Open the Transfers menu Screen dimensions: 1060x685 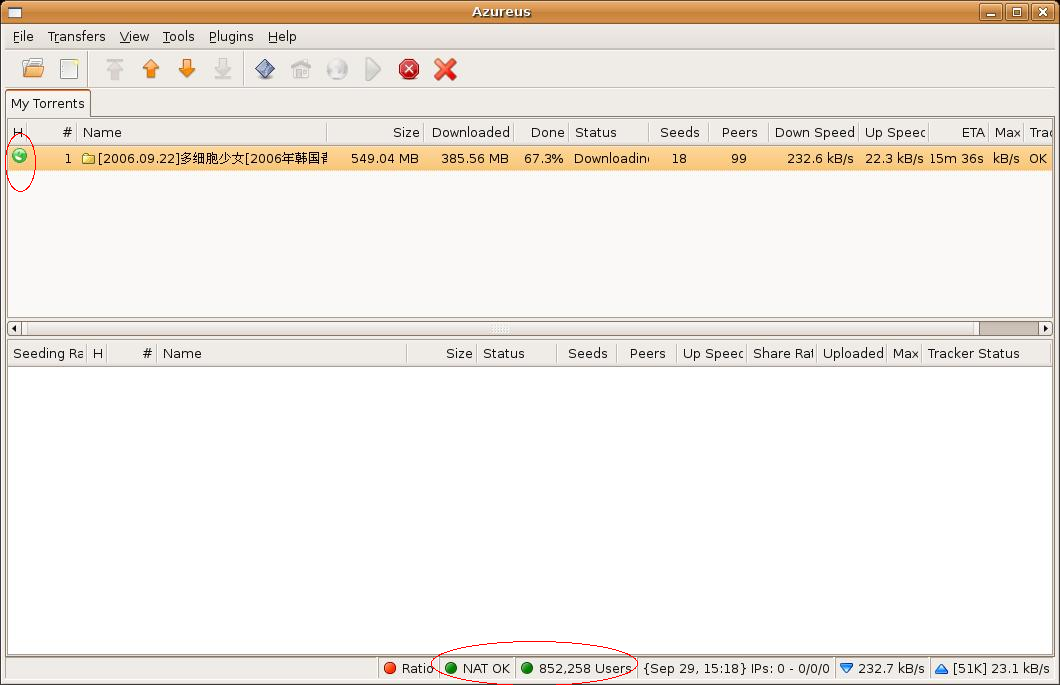(x=76, y=37)
